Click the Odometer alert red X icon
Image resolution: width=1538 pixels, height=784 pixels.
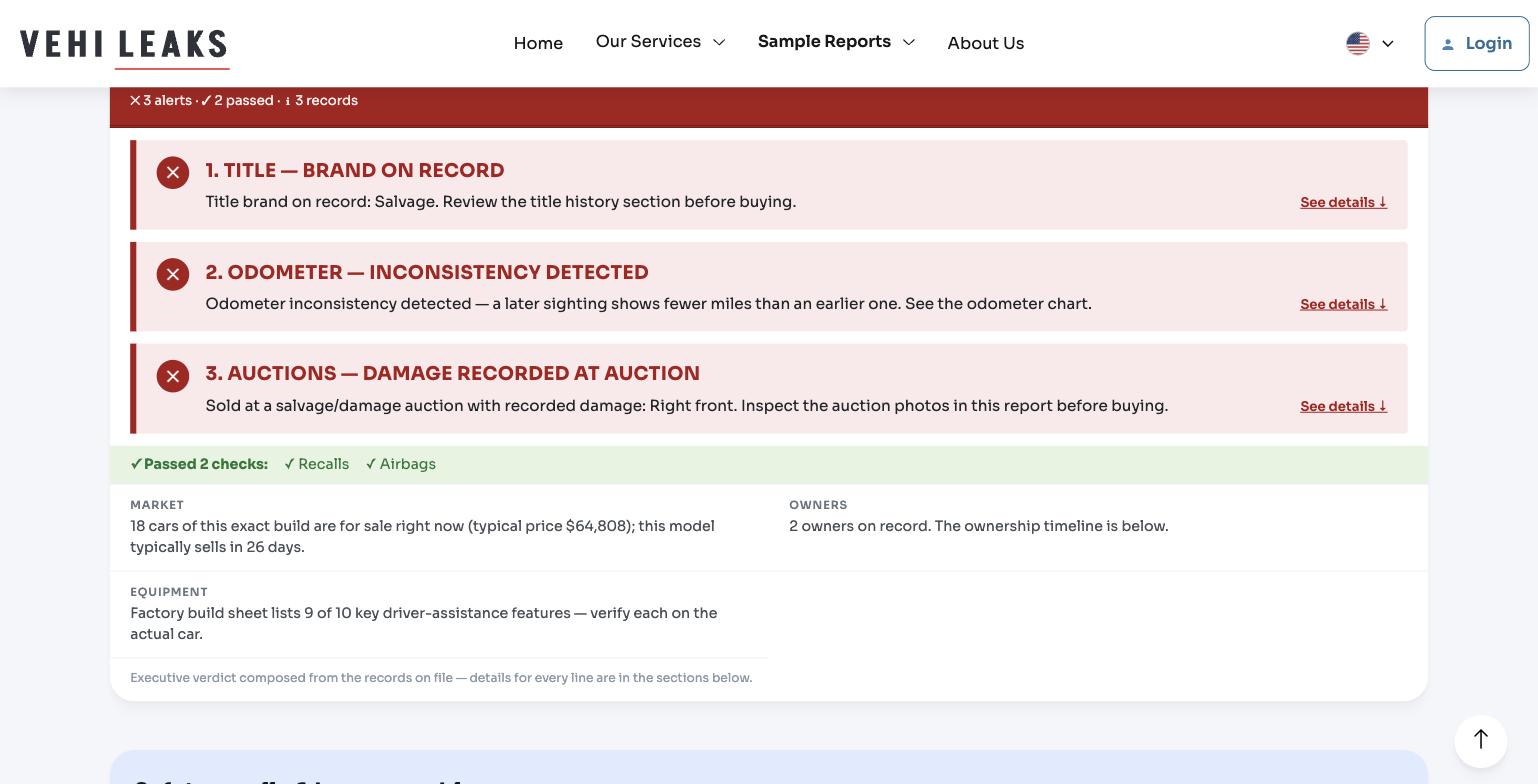tap(173, 274)
